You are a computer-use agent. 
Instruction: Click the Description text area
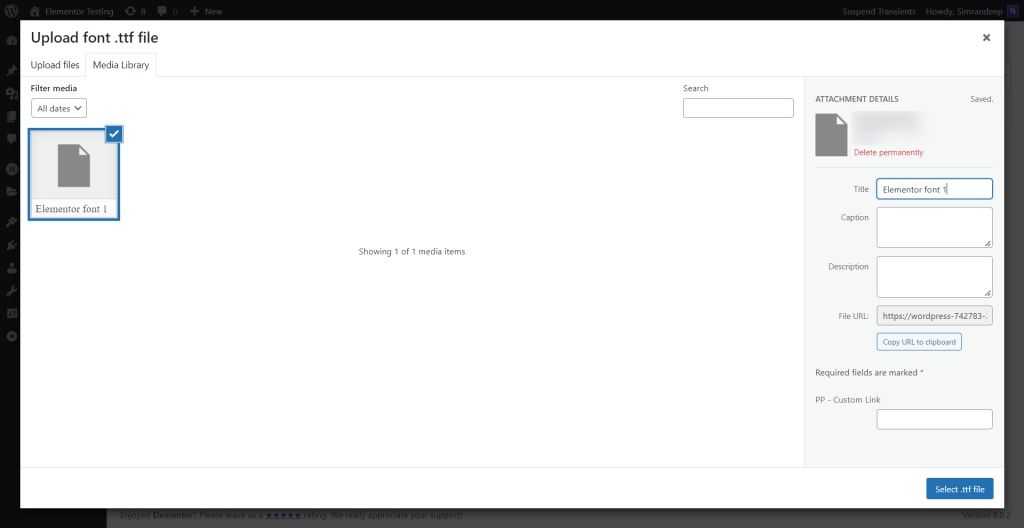coord(935,277)
